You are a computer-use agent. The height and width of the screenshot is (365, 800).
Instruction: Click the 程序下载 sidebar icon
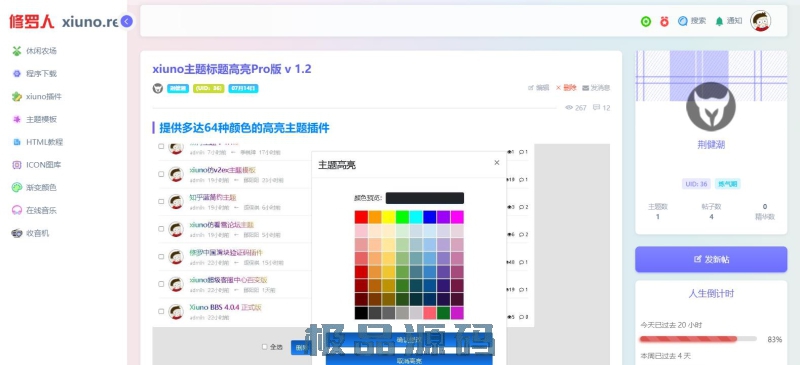[x=17, y=74]
